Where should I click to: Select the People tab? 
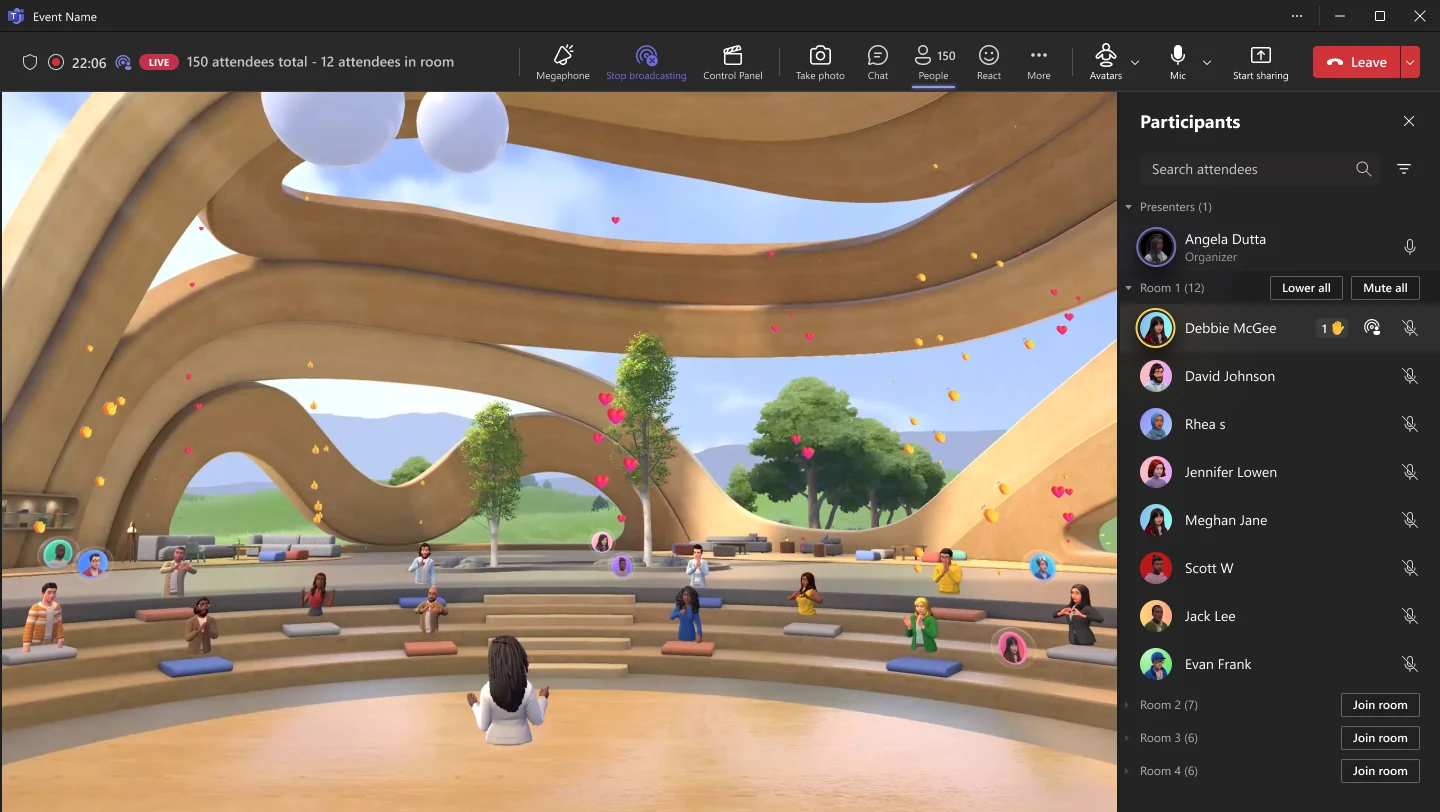pos(934,62)
